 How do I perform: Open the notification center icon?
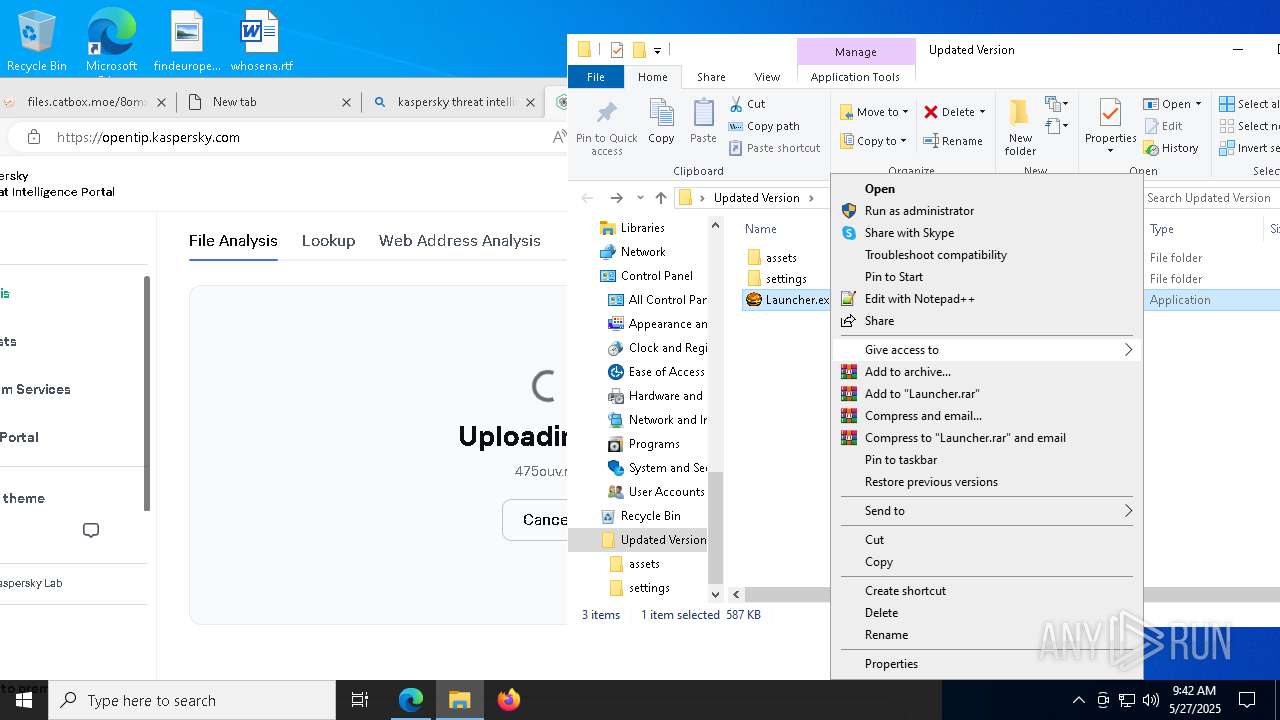pyautogui.click(x=1247, y=700)
